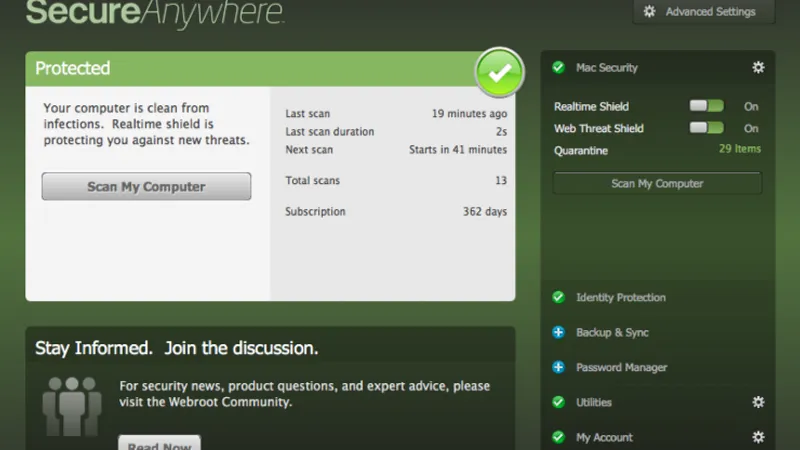Click the Web Threat Shield 'On' status text

(x=751, y=129)
